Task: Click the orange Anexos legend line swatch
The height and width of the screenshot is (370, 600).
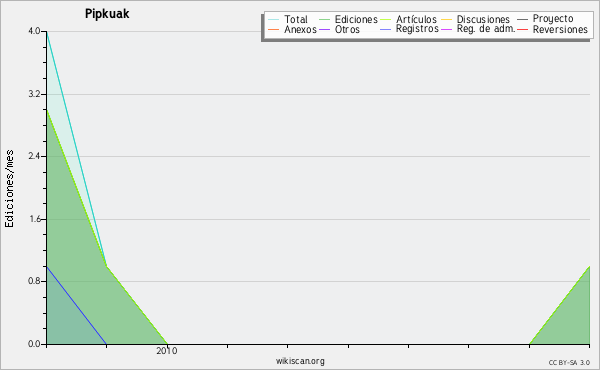Action: [x=274, y=29]
